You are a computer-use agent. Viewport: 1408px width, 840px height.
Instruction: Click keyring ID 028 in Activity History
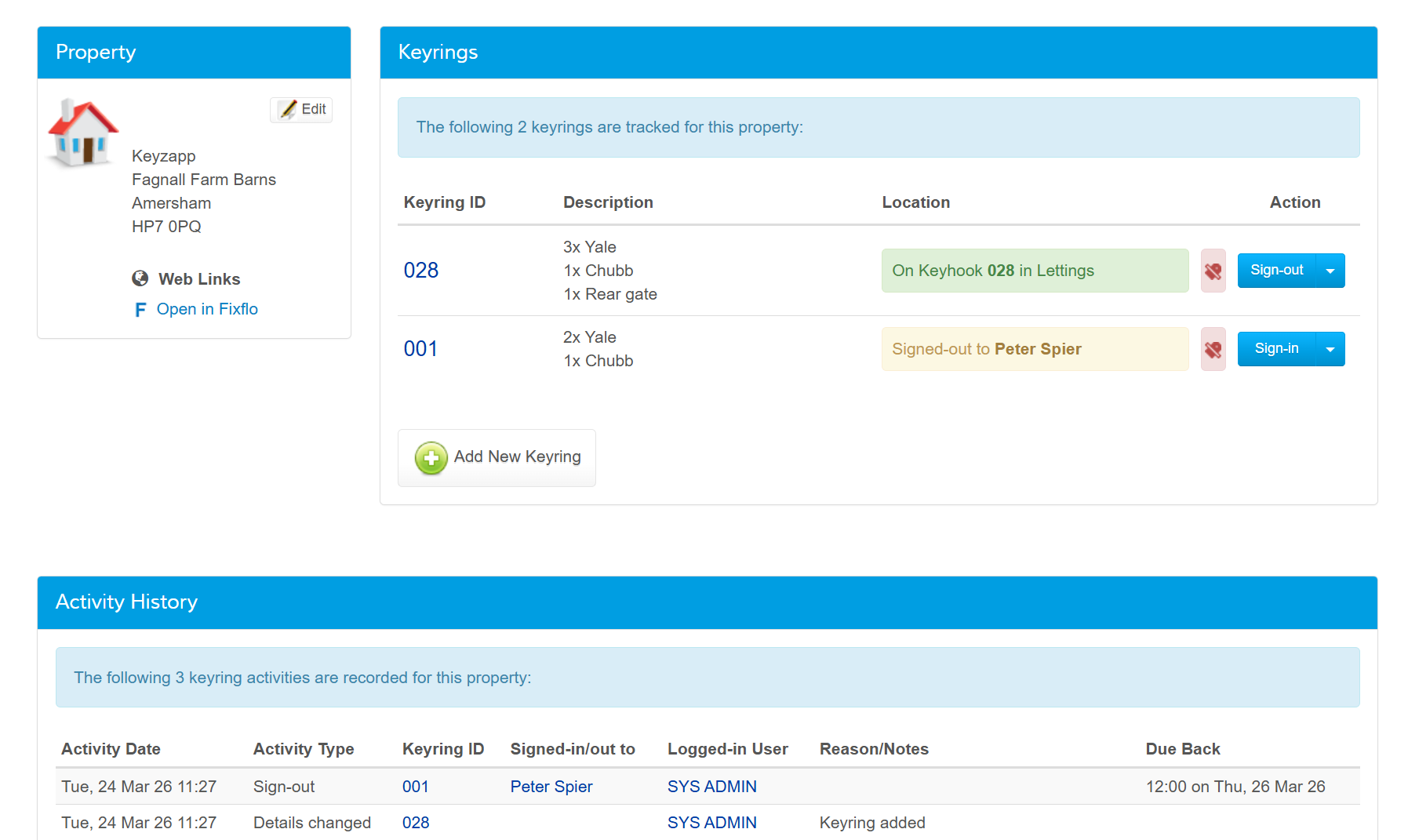[x=415, y=823]
